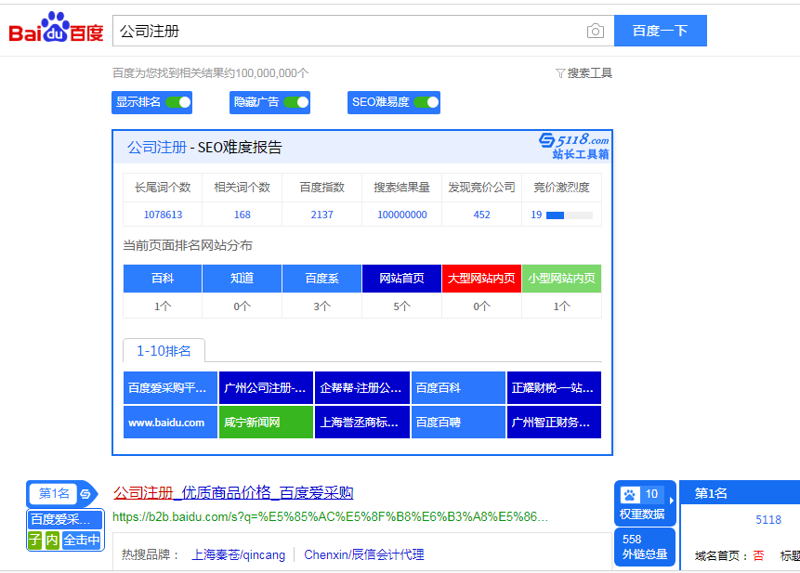
Task: Open brand link 上海秦苍/qincang
Action: 238,555
